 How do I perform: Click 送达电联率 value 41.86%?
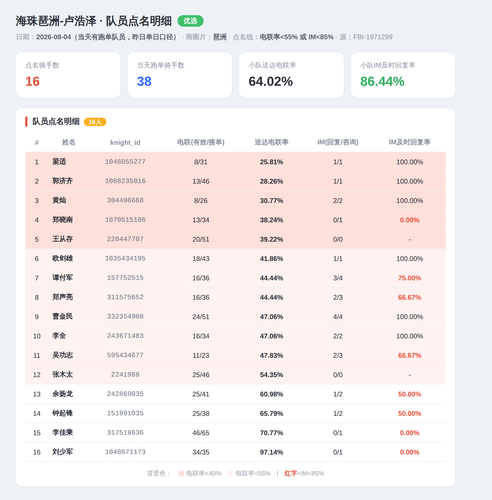[271, 259]
